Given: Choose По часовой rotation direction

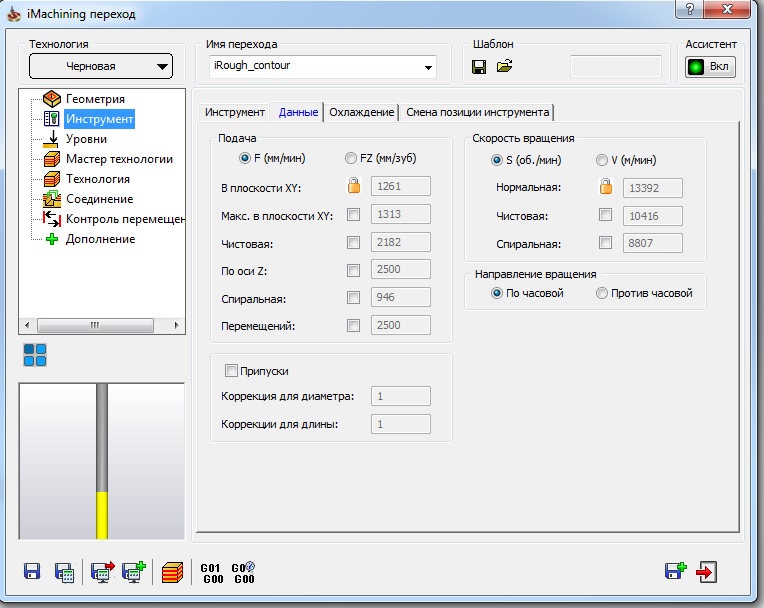Looking at the screenshot, I should coord(497,293).
